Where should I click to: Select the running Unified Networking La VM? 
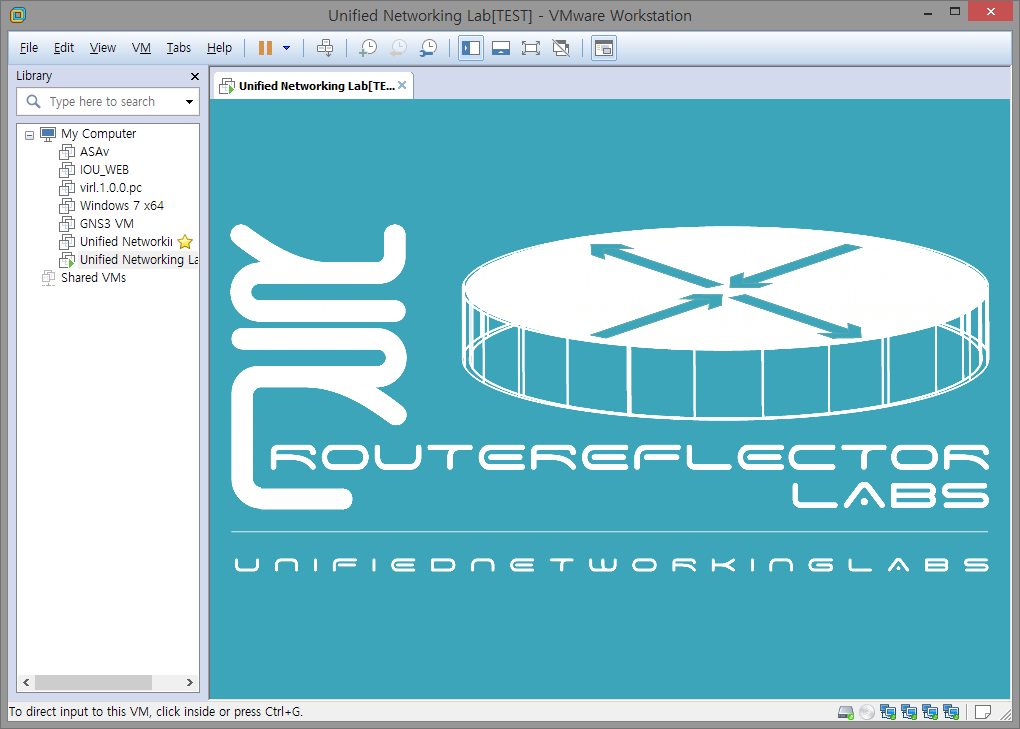tap(139, 259)
